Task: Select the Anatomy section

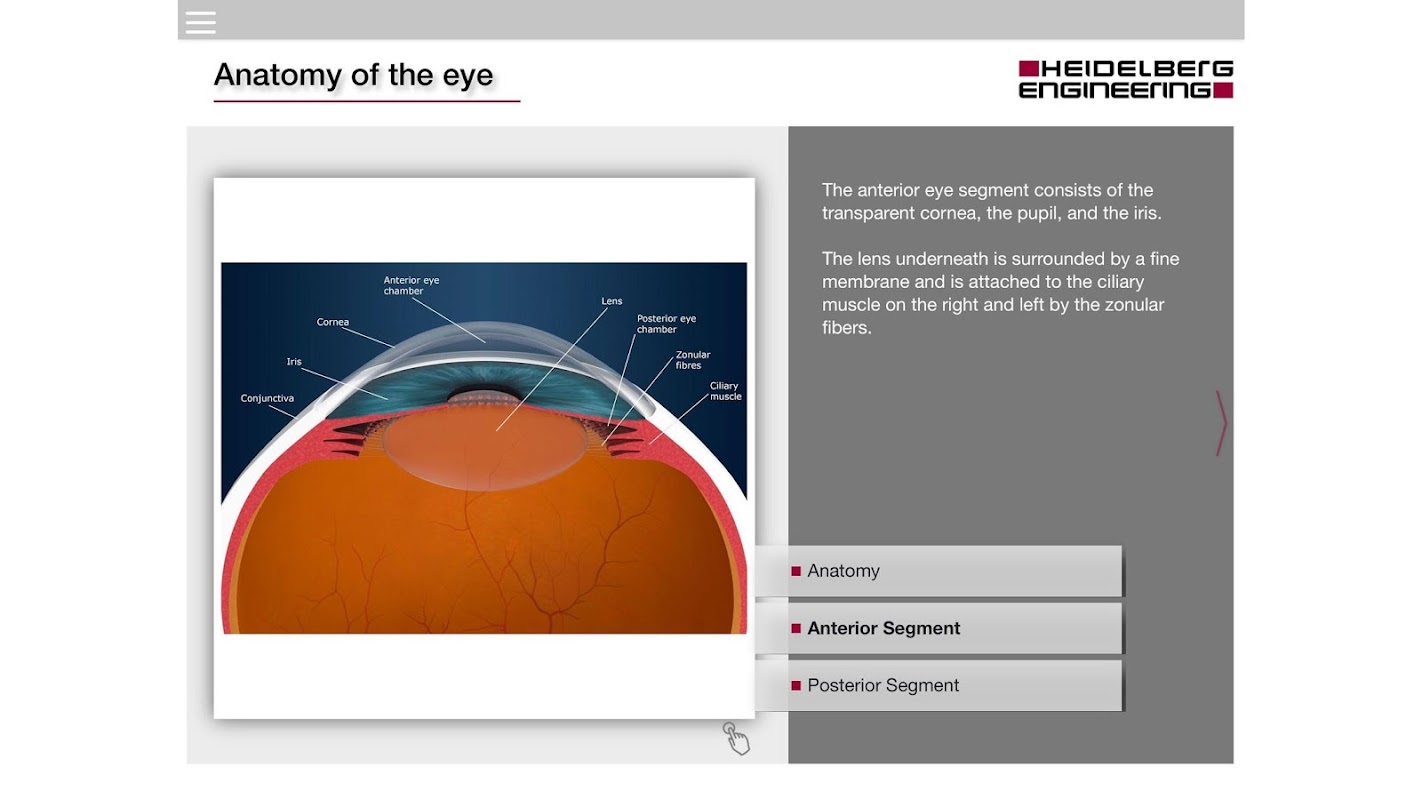Action: click(938, 571)
